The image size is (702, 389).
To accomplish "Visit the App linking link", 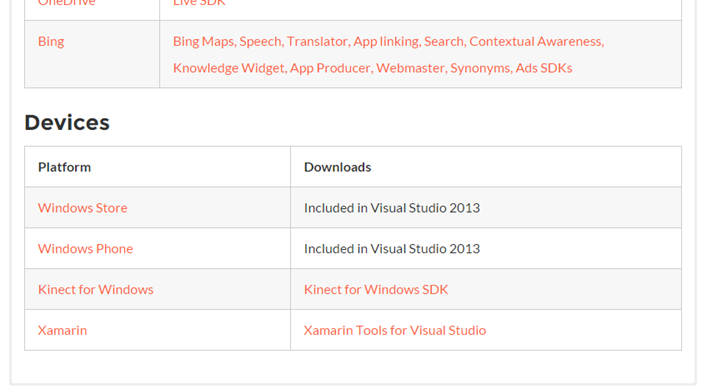I will tap(386, 42).
